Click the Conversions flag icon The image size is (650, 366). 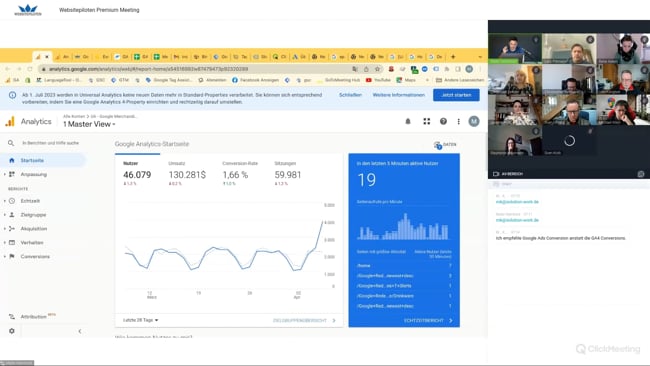click(12, 257)
